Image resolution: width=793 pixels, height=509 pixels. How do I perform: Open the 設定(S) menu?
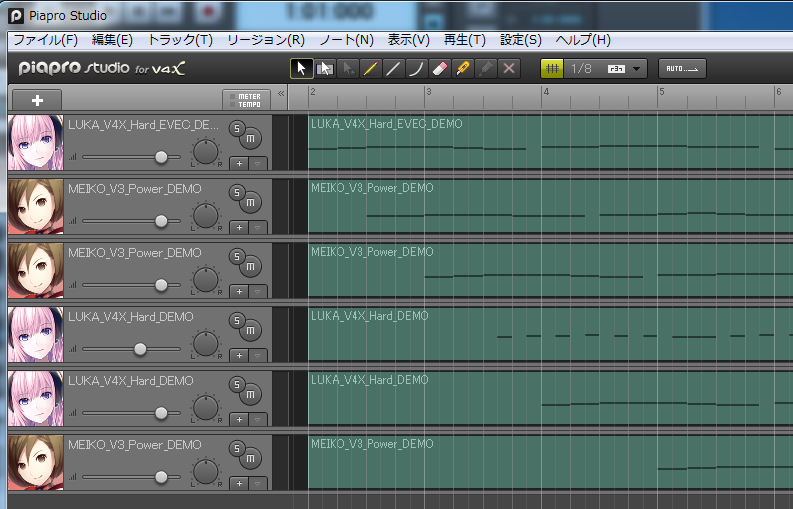[x=520, y=40]
